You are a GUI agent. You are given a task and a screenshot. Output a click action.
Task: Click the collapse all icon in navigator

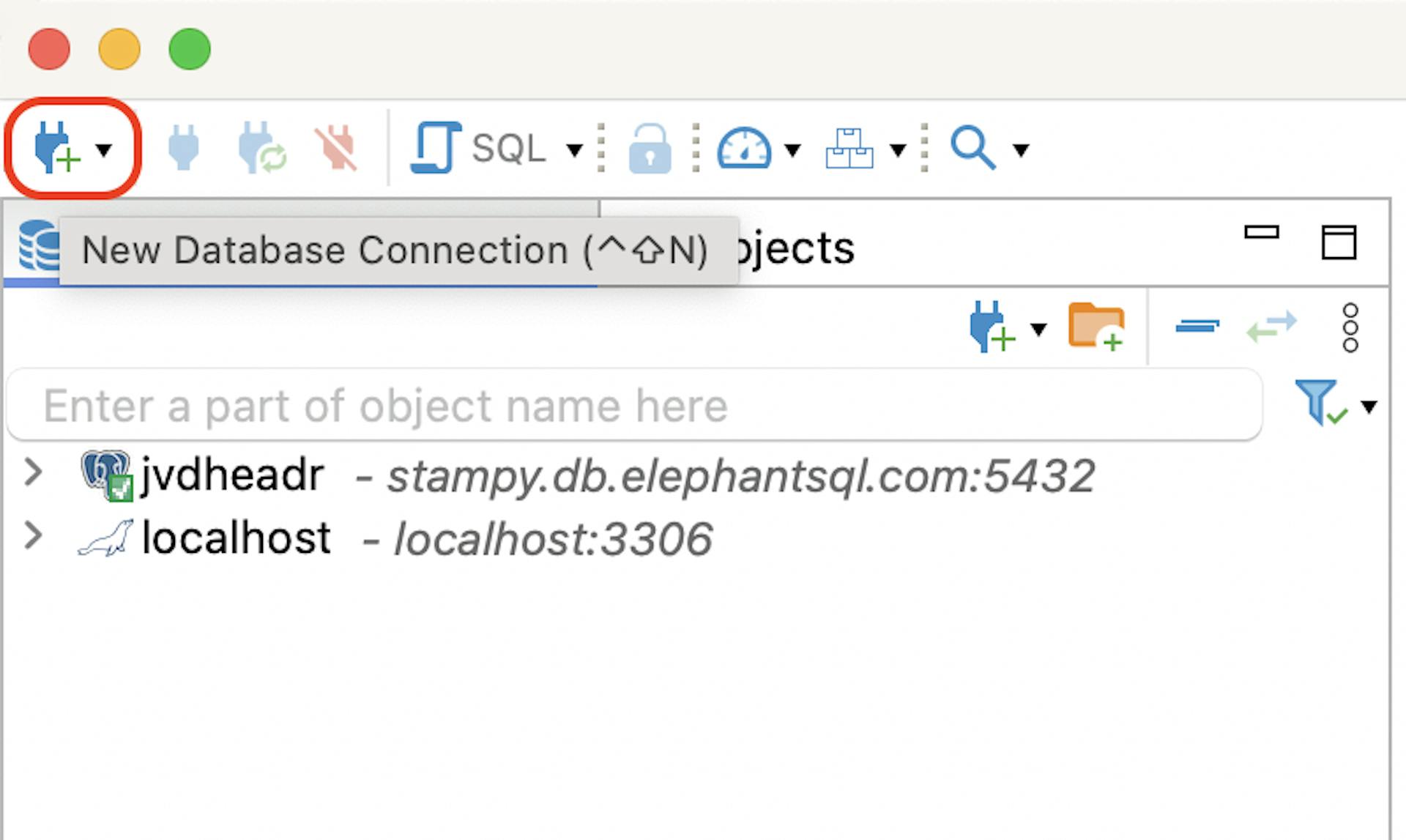pos(1197,326)
